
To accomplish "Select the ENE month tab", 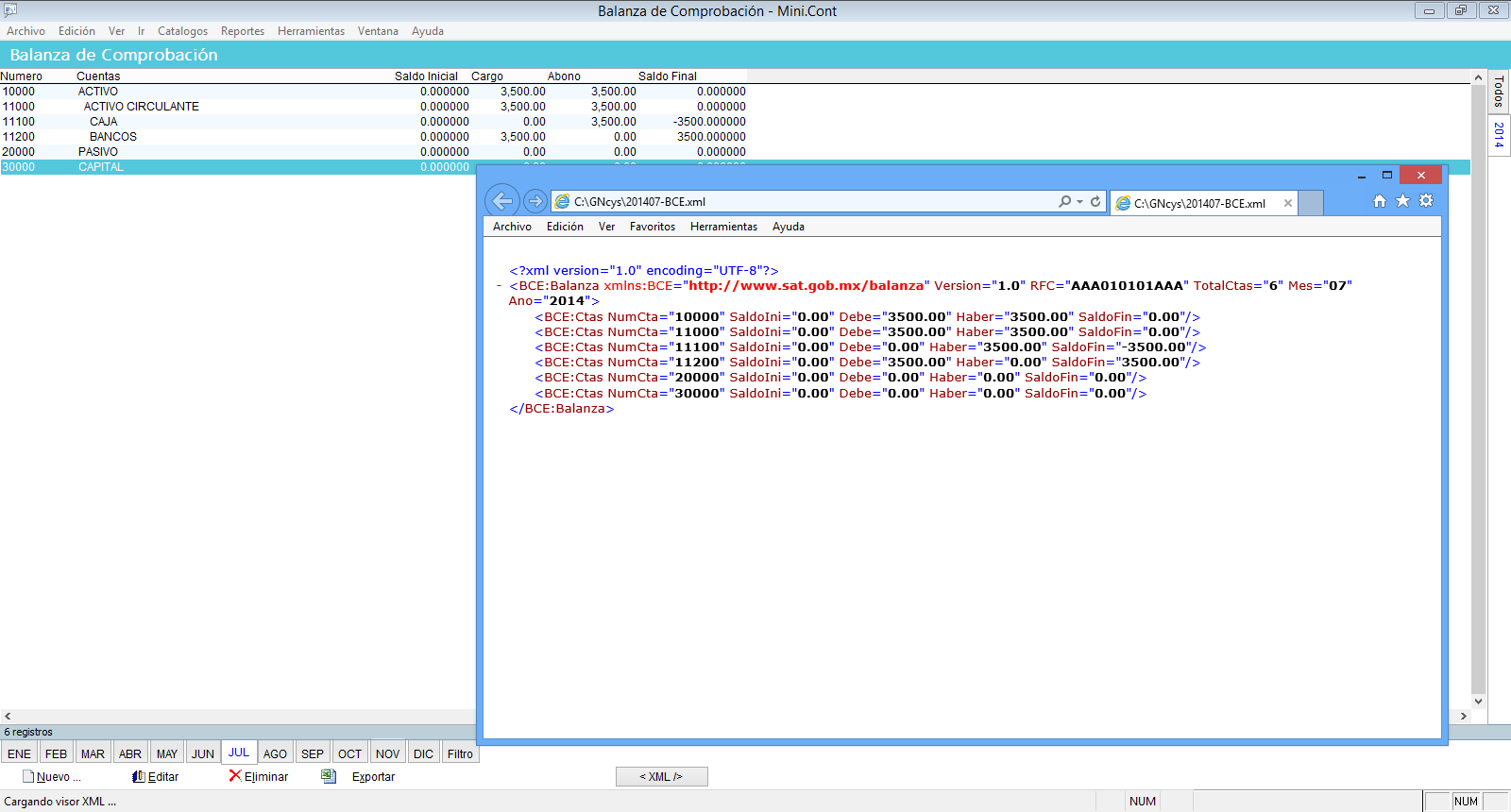I will pyautogui.click(x=19, y=753).
